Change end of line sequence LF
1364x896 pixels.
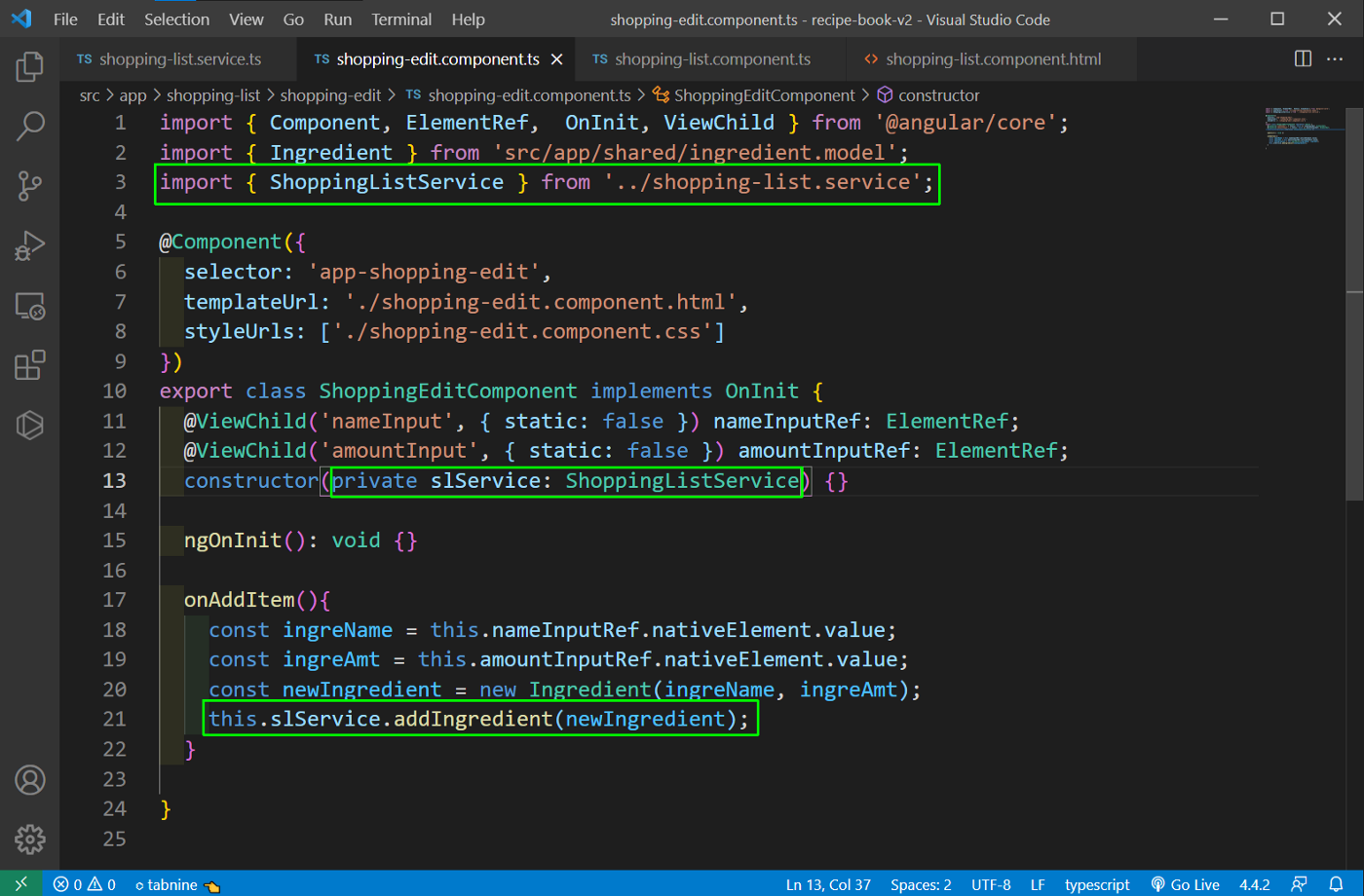point(1038,884)
